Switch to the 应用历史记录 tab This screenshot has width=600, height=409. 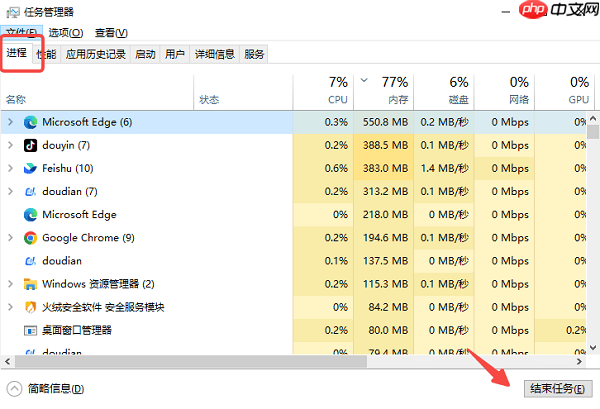point(96,54)
